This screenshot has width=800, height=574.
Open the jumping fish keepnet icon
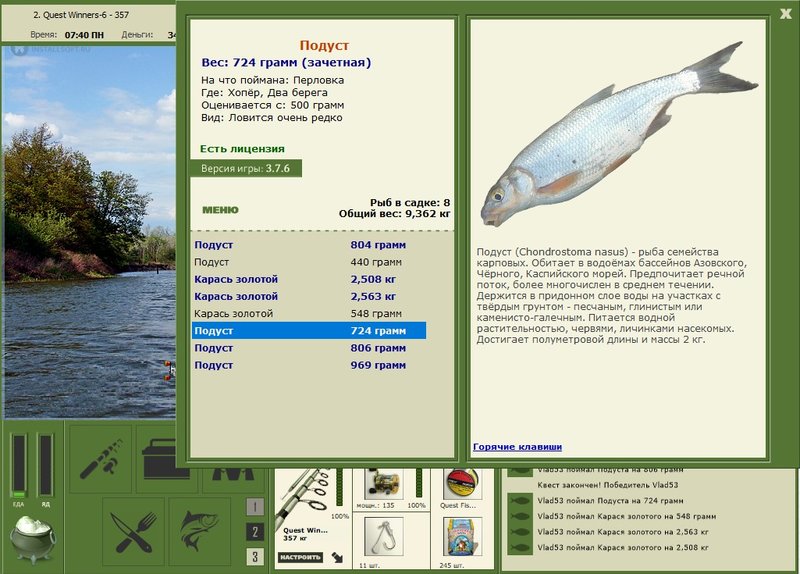200,532
